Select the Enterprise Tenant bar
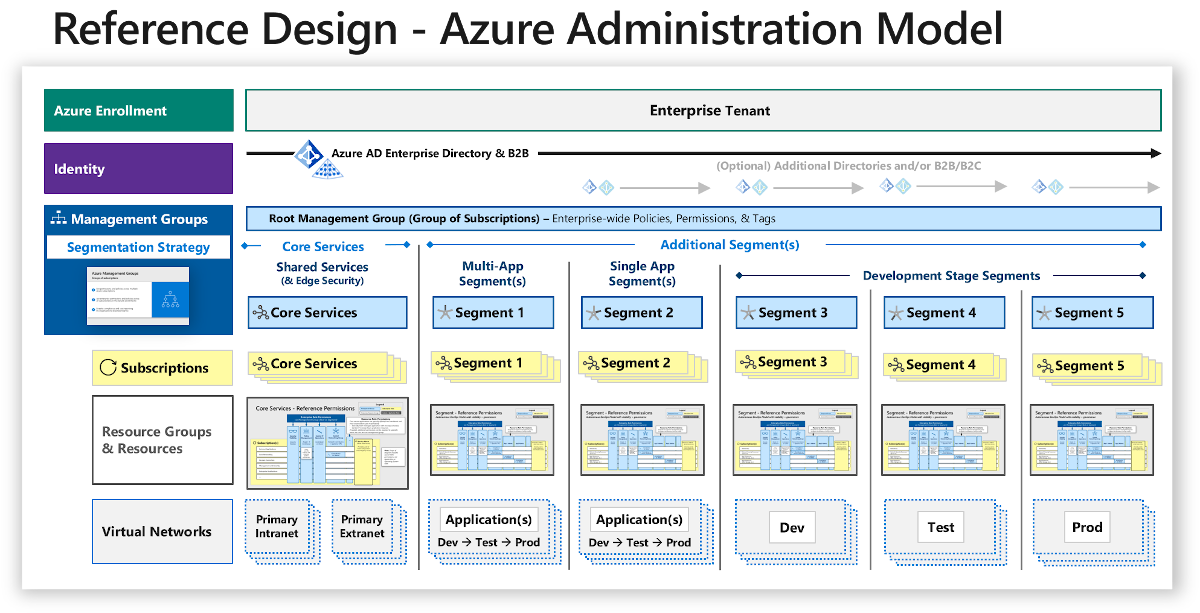The width and height of the screenshot is (1200, 613). tap(703, 111)
